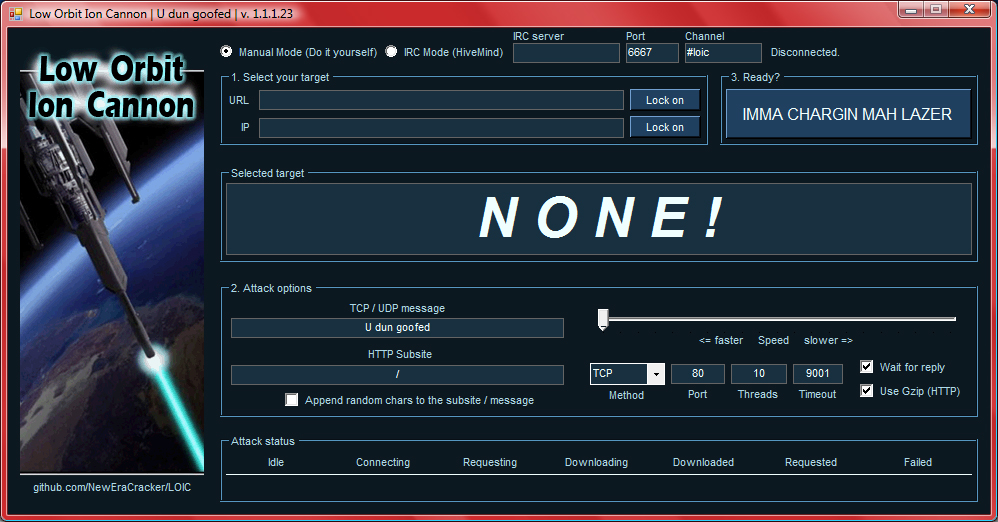Enable Append random chars checkbox
This screenshot has width=998, height=522.
292,400
